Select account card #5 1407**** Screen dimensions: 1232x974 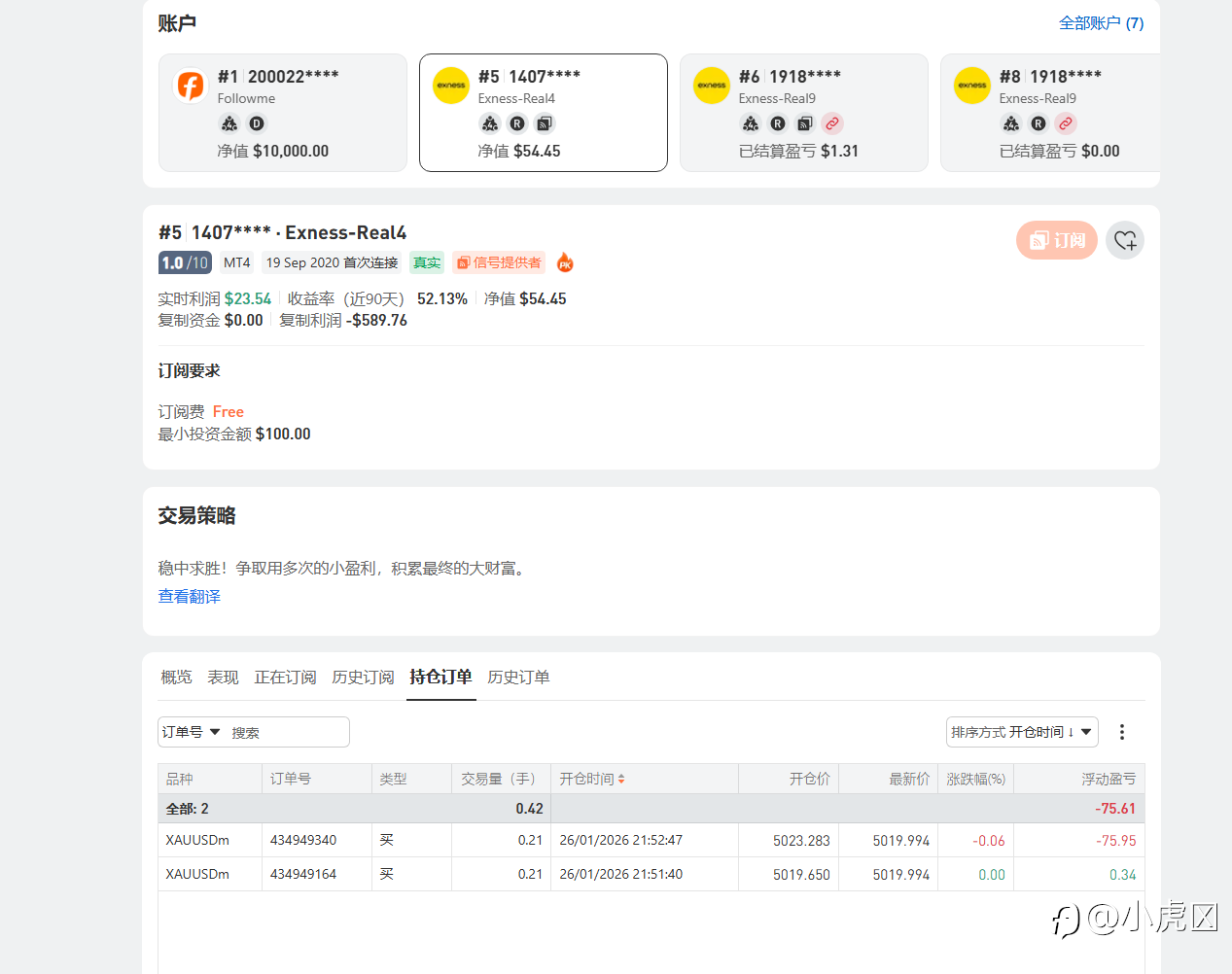(544, 113)
